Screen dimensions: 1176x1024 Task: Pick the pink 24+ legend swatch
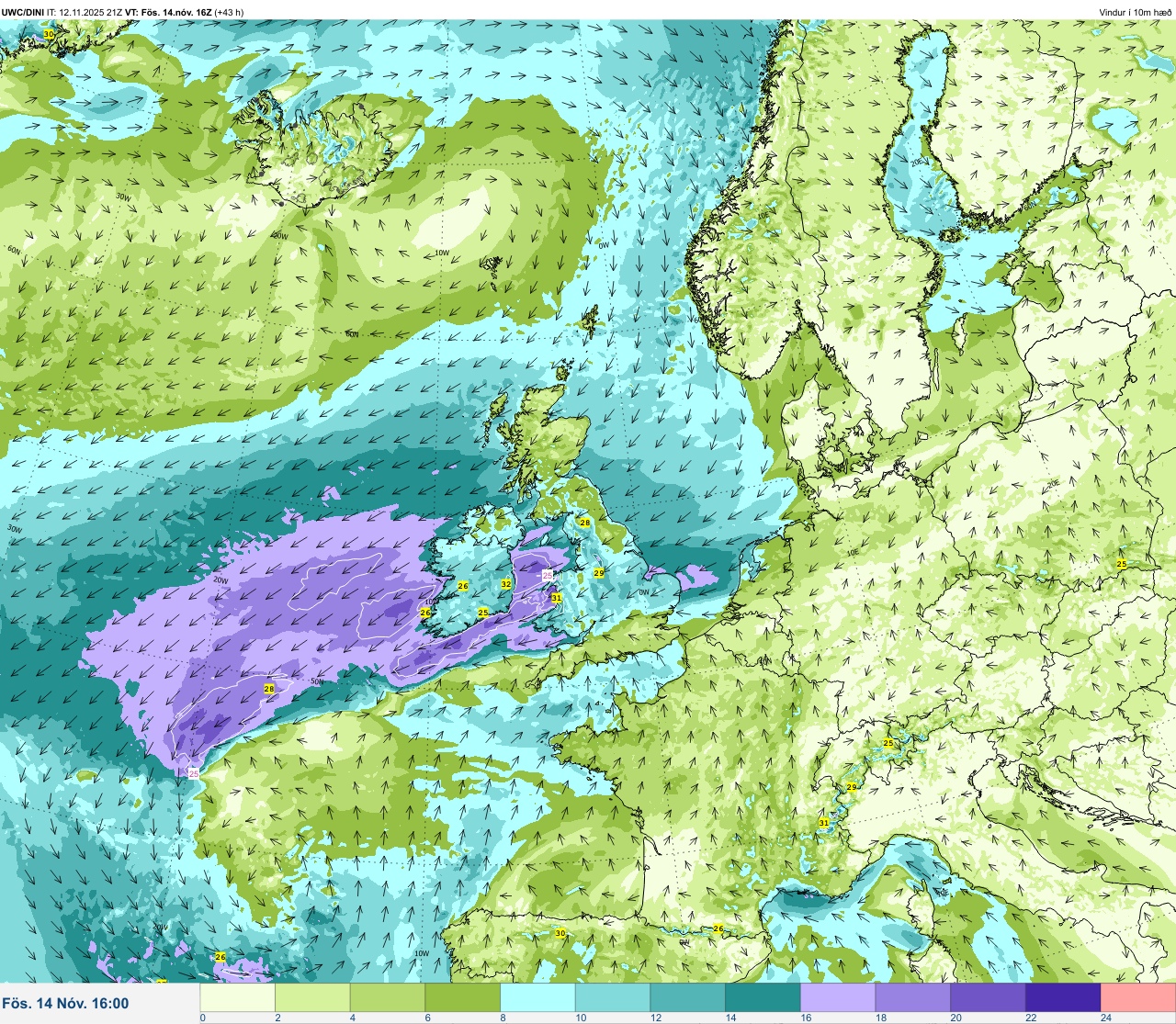[x=1137, y=996]
